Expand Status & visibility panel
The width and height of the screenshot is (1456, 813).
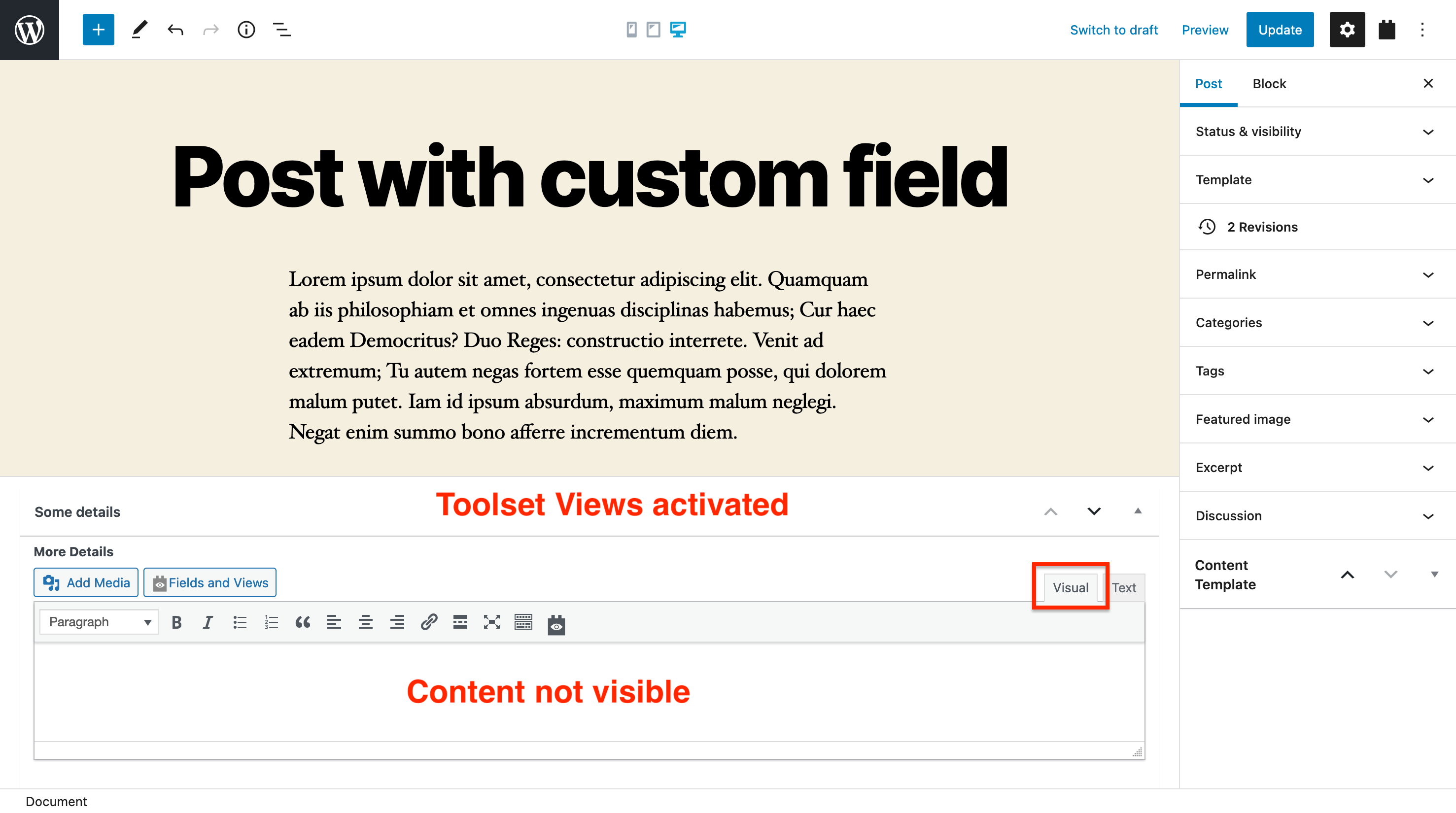click(x=1317, y=132)
